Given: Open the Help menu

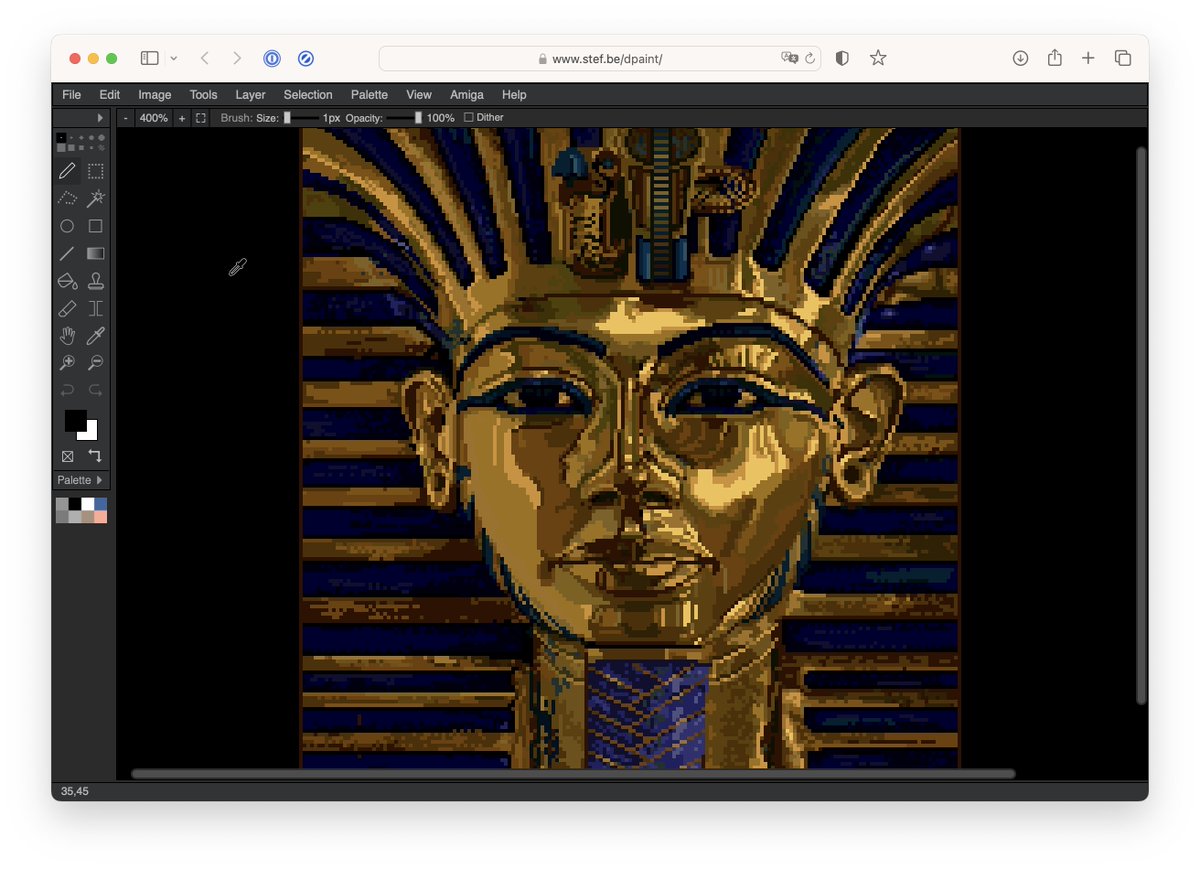Looking at the screenshot, I should [x=514, y=95].
